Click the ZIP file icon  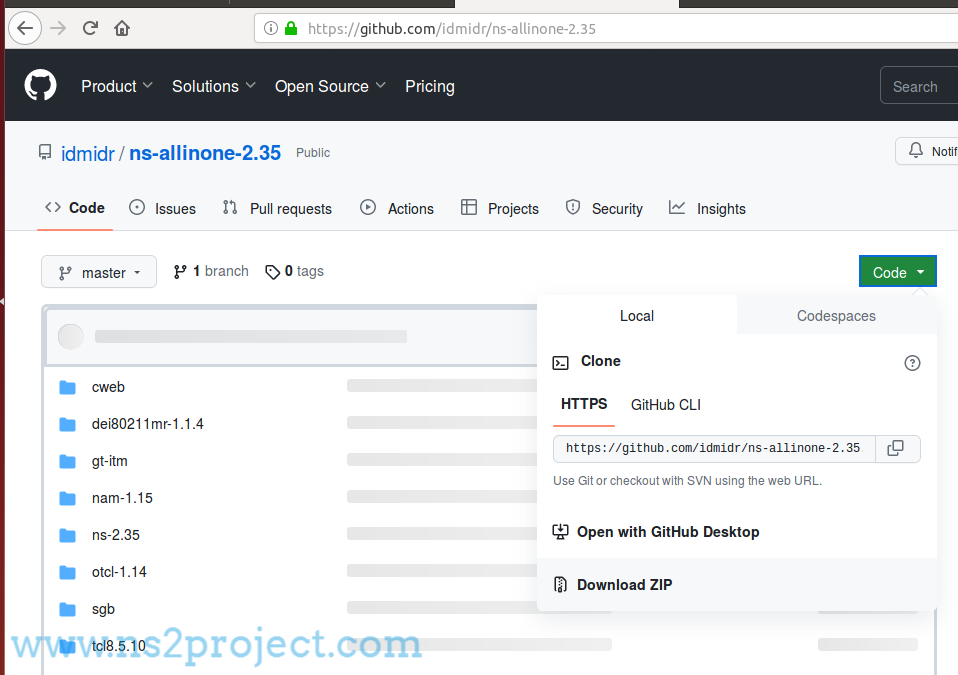coord(560,585)
